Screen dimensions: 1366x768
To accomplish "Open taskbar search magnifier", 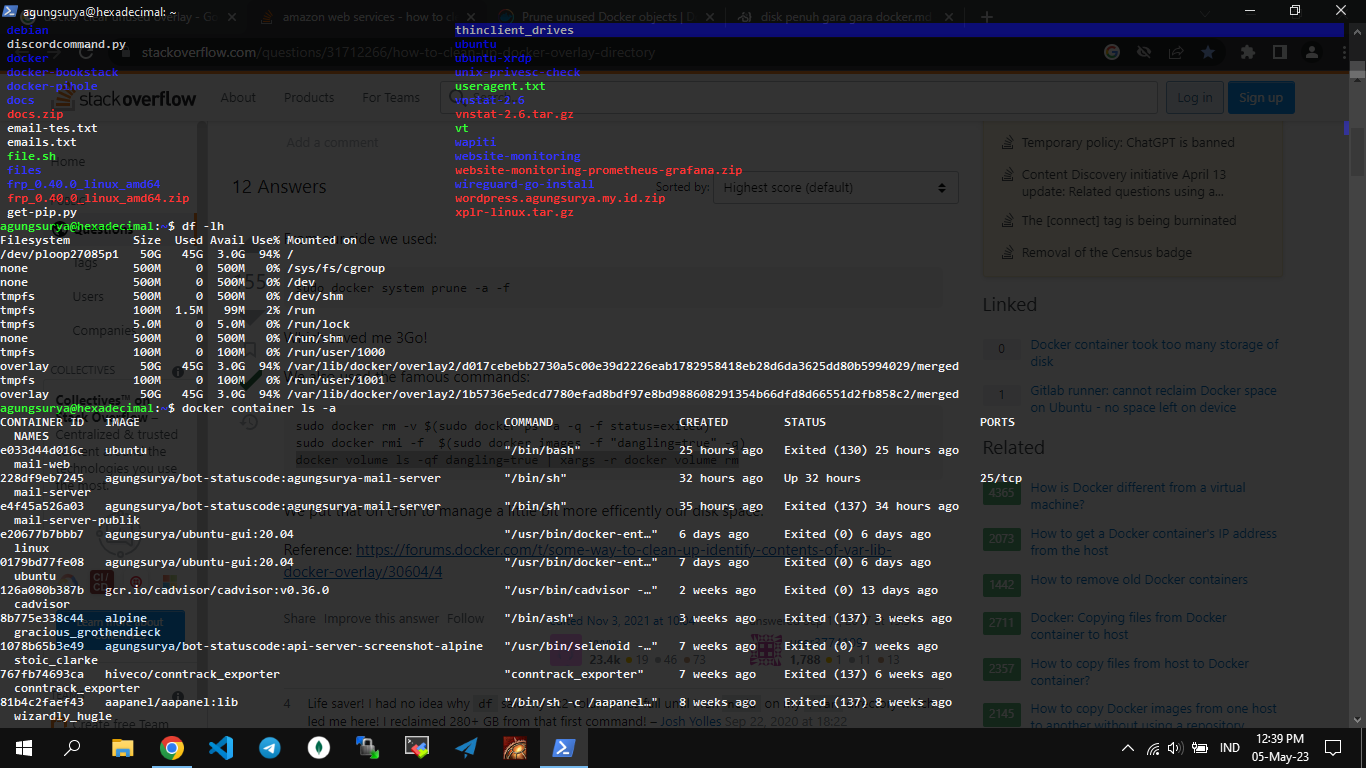I will pos(73,747).
